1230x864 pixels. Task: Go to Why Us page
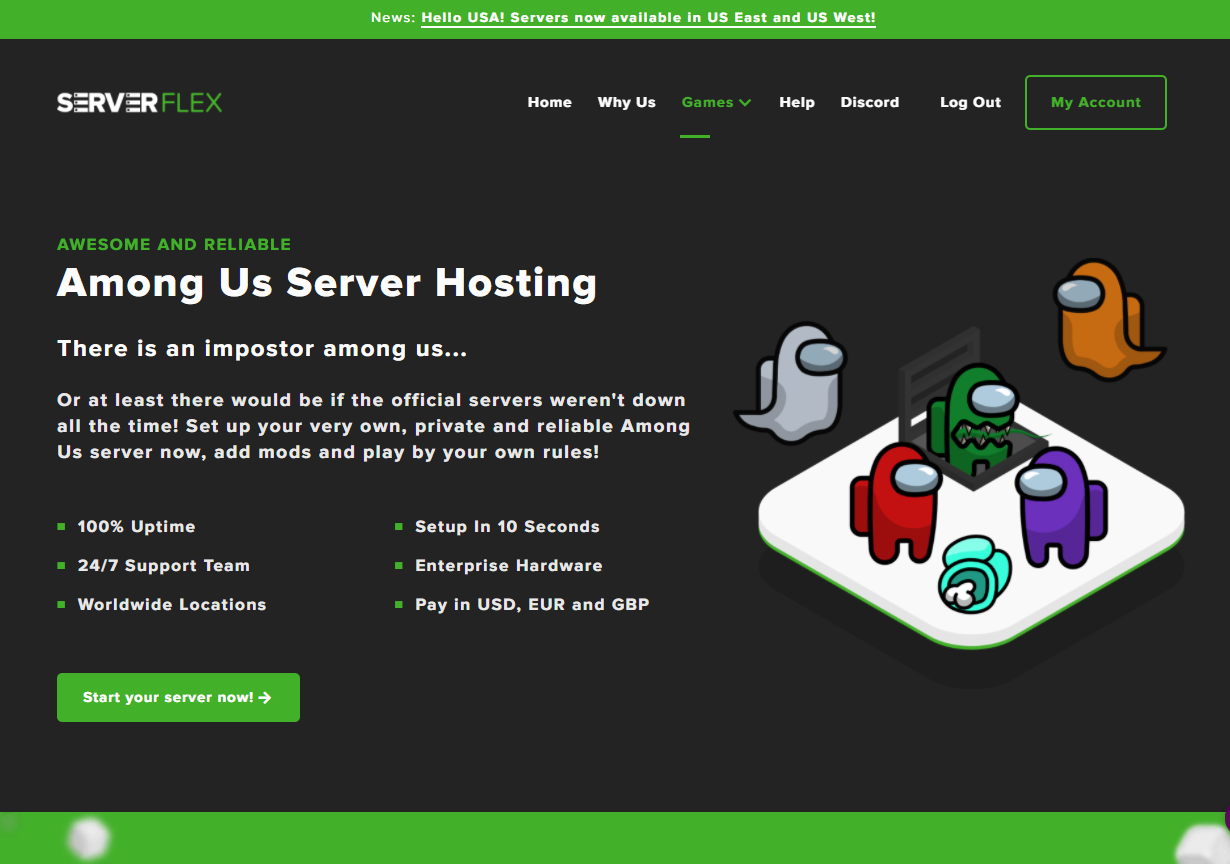tap(627, 102)
